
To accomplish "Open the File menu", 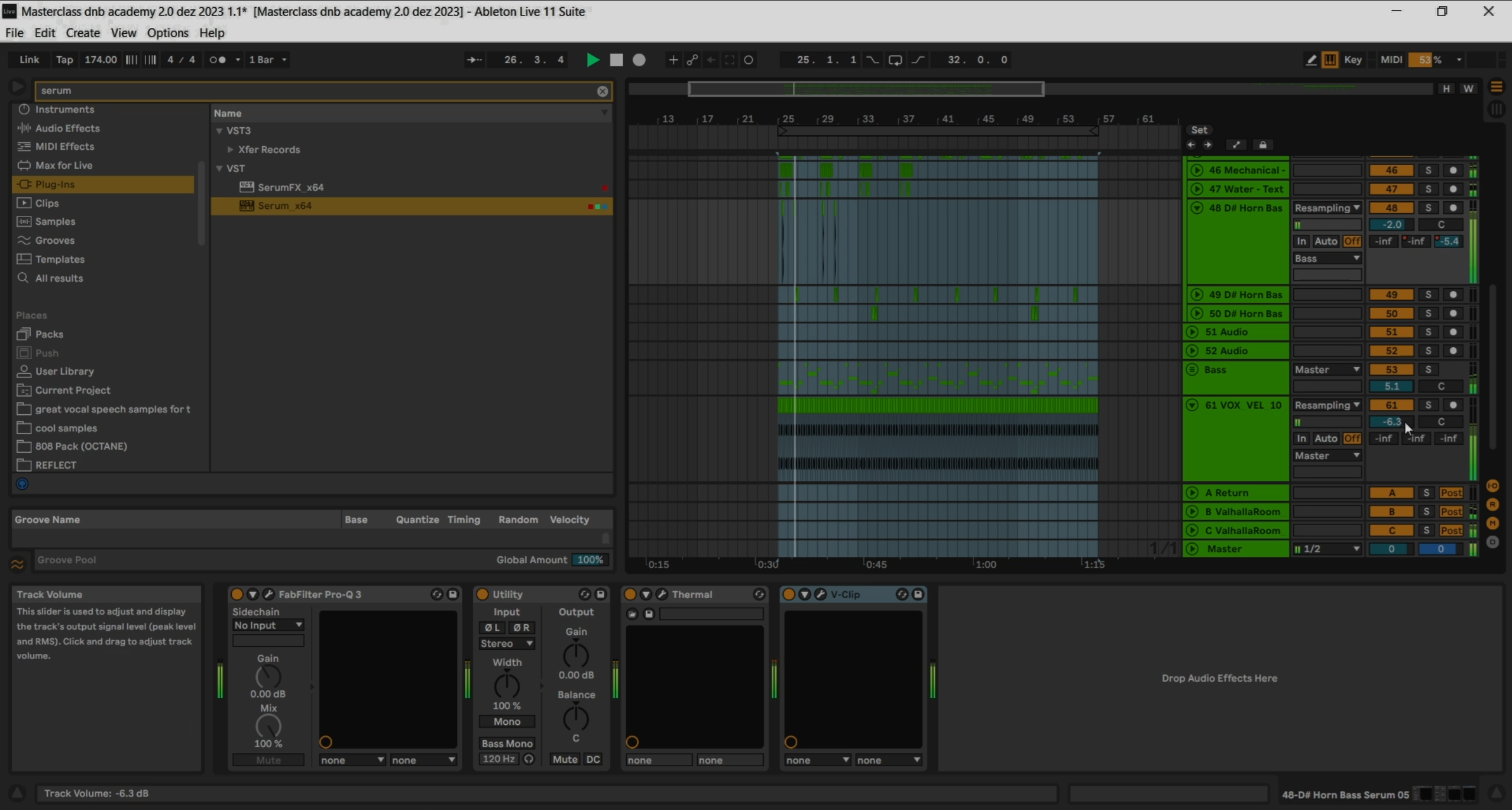I will pos(14,33).
